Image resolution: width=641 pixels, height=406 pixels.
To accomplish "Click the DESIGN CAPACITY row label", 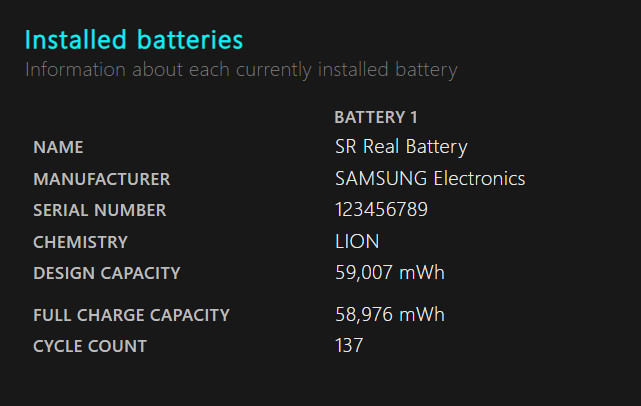I will click(x=106, y=273).
